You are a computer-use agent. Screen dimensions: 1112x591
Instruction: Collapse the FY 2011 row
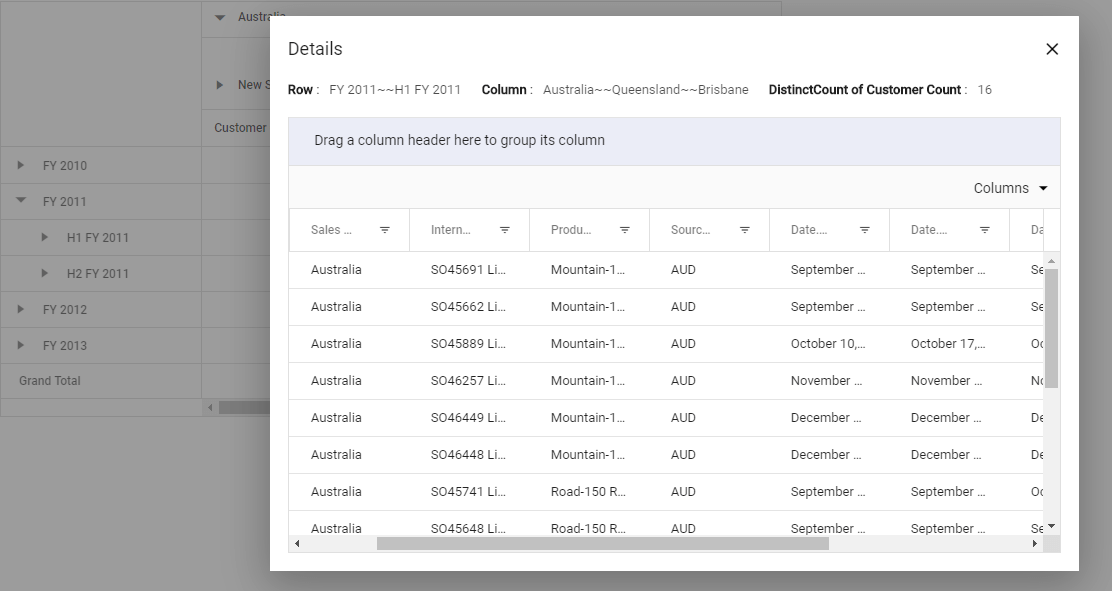(21, 201)
